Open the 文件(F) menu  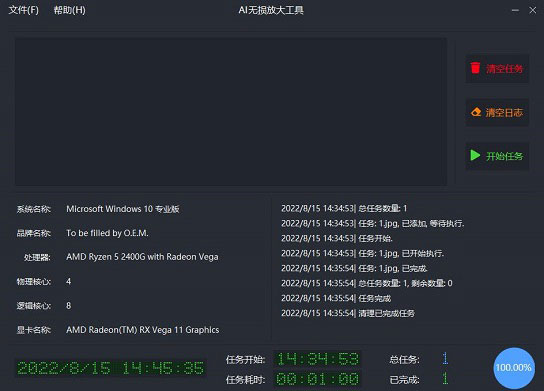point(24,10)
